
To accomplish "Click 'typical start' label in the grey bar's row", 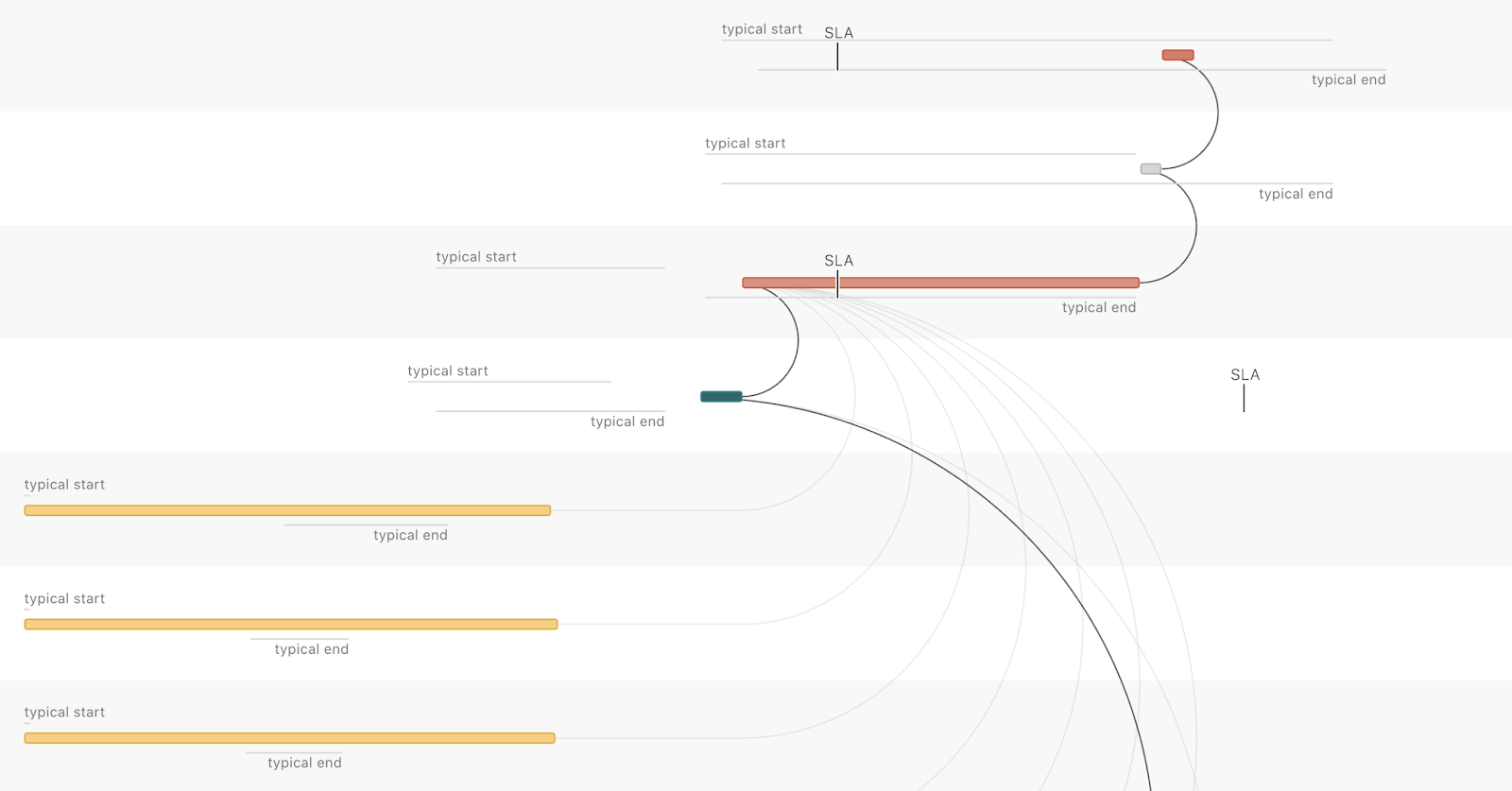I will coord(745,144).
